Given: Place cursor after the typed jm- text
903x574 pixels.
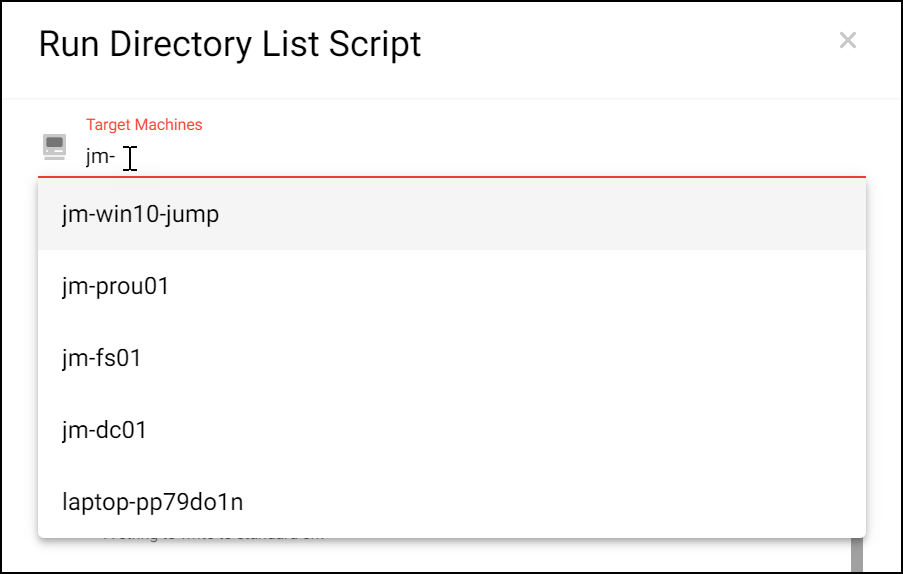Looking at the screenshot, I should click(116, 156).
